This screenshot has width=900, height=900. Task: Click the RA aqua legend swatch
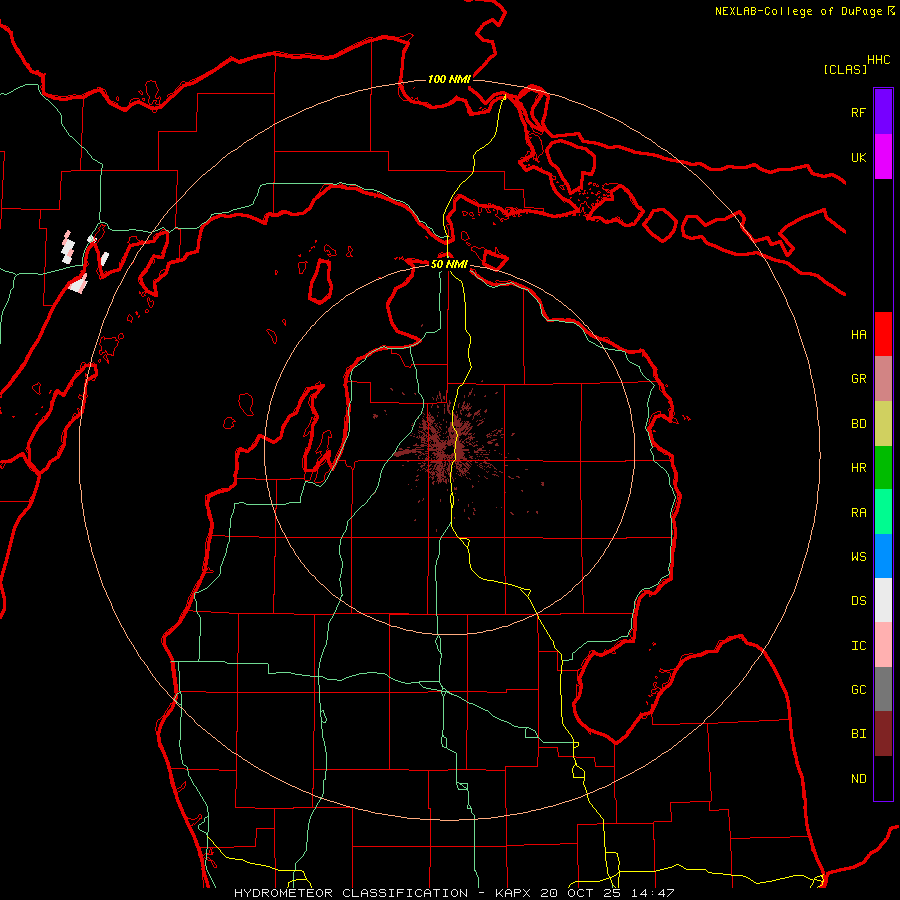[883, 511]
